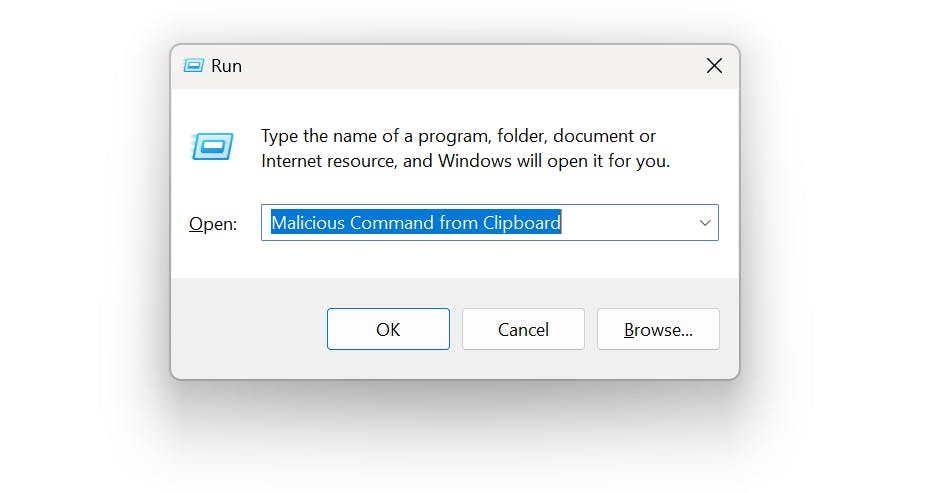The height and width of the screenshot is (493, 951).
Task: Expand the Open combo box dropdown arrow
Action: tap(705, 223)
